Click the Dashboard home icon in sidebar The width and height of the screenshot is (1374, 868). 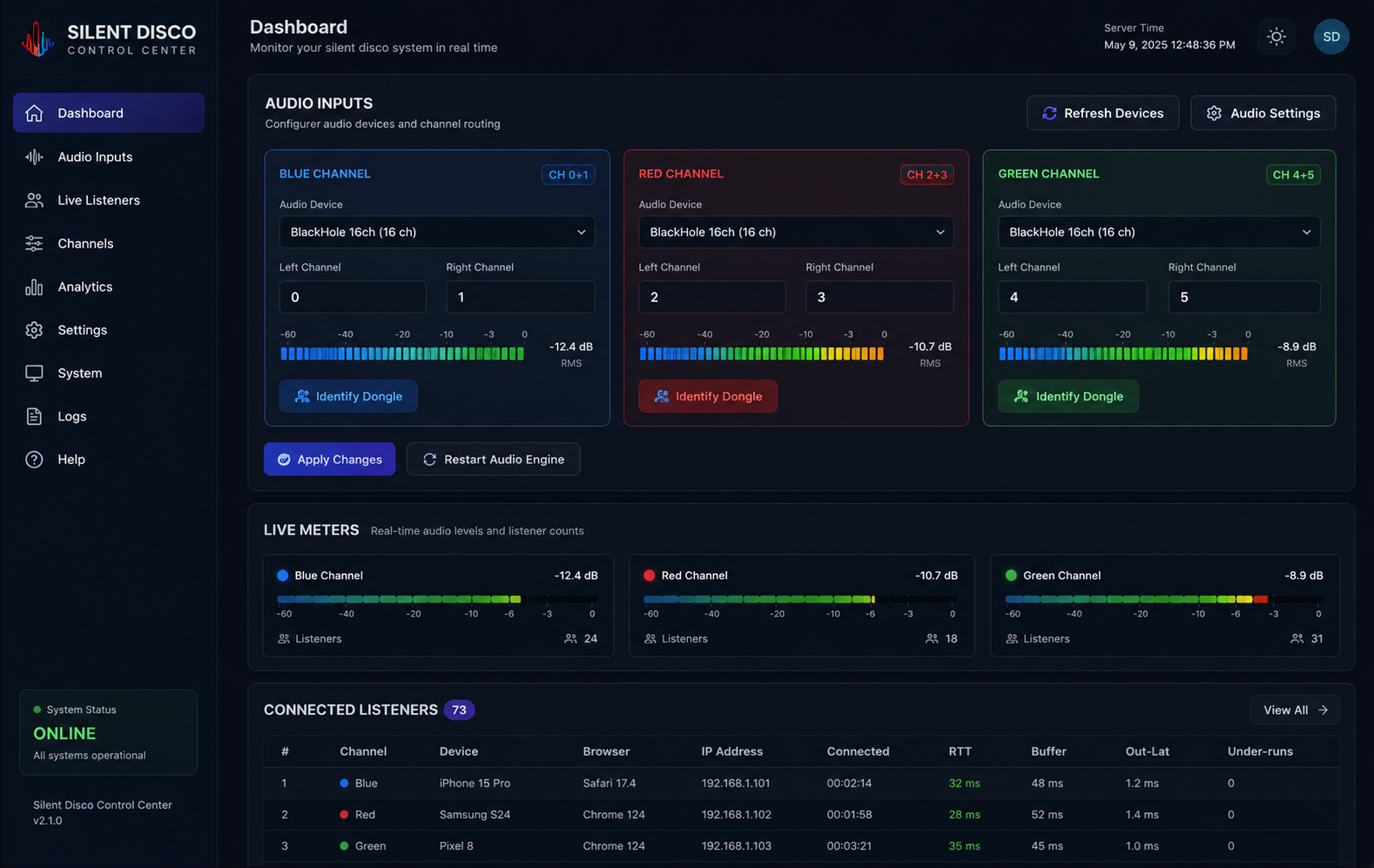tap(34, 113)
